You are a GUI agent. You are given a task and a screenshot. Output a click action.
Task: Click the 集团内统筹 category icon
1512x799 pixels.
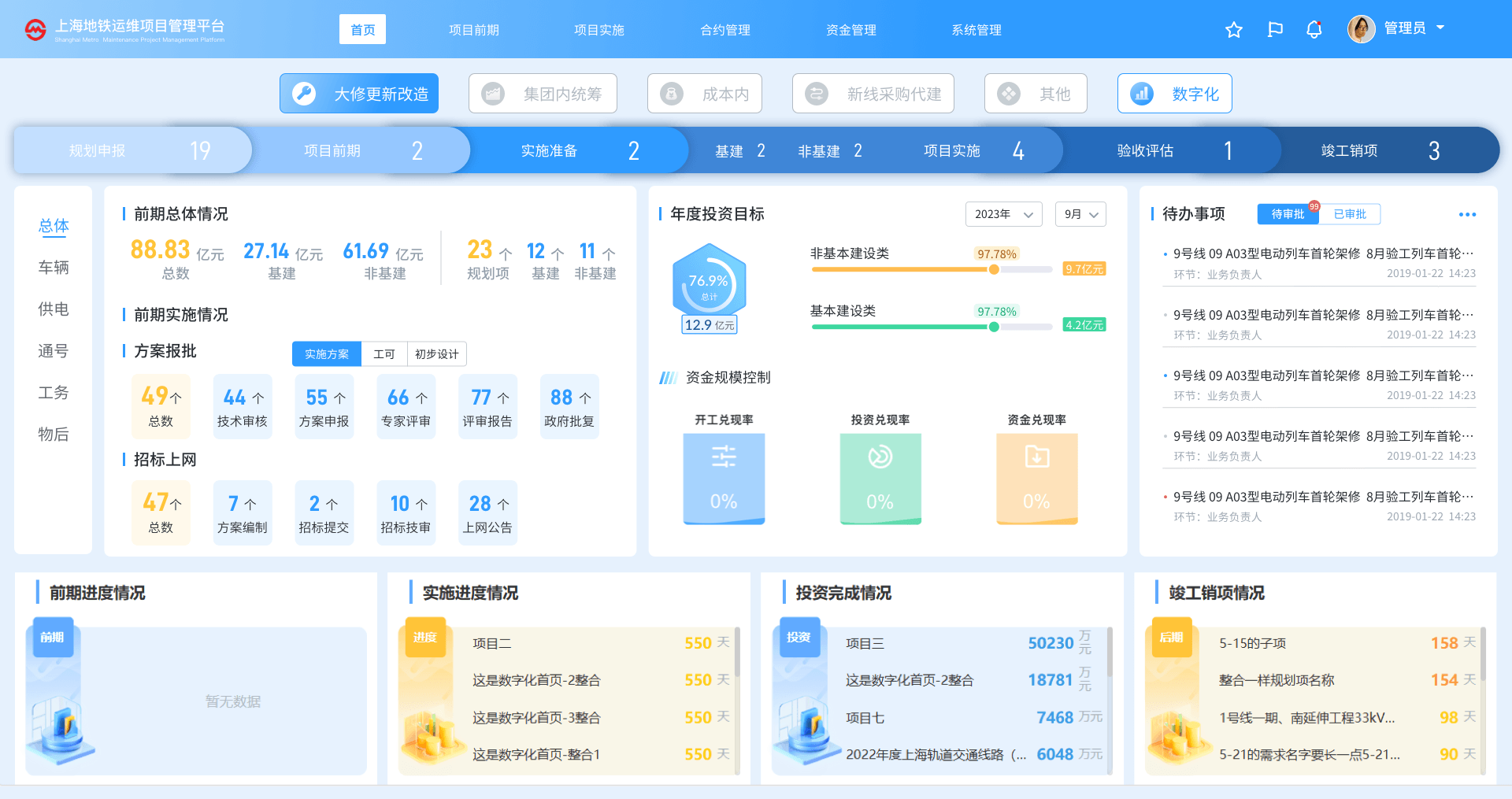[493, 94]
